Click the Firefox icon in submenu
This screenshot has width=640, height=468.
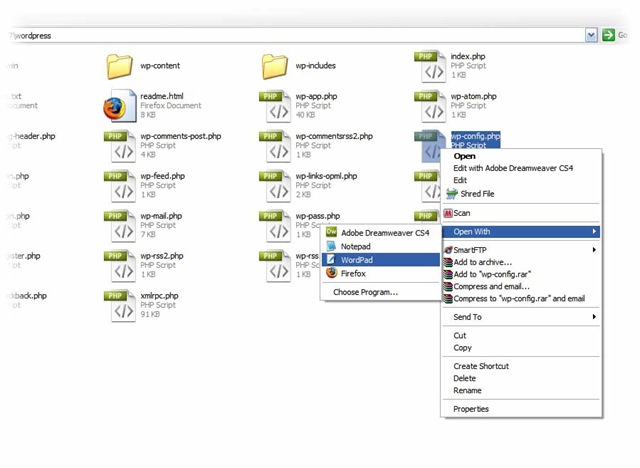point(331,273)
